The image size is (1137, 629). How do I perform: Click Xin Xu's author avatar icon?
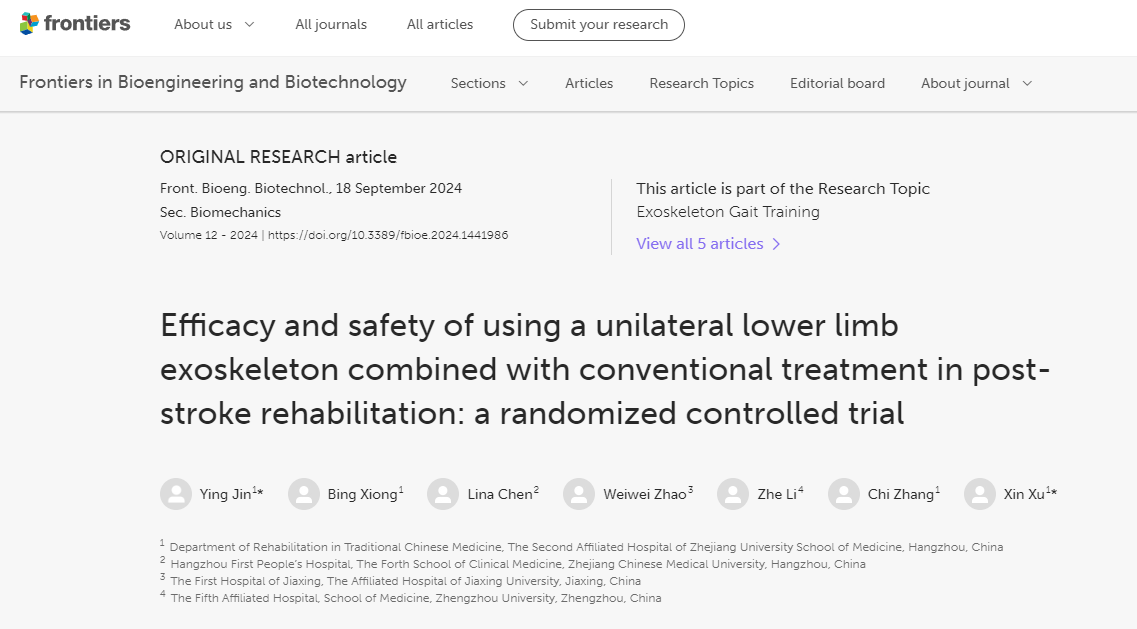pyautogui.click(x=980, y=494)
